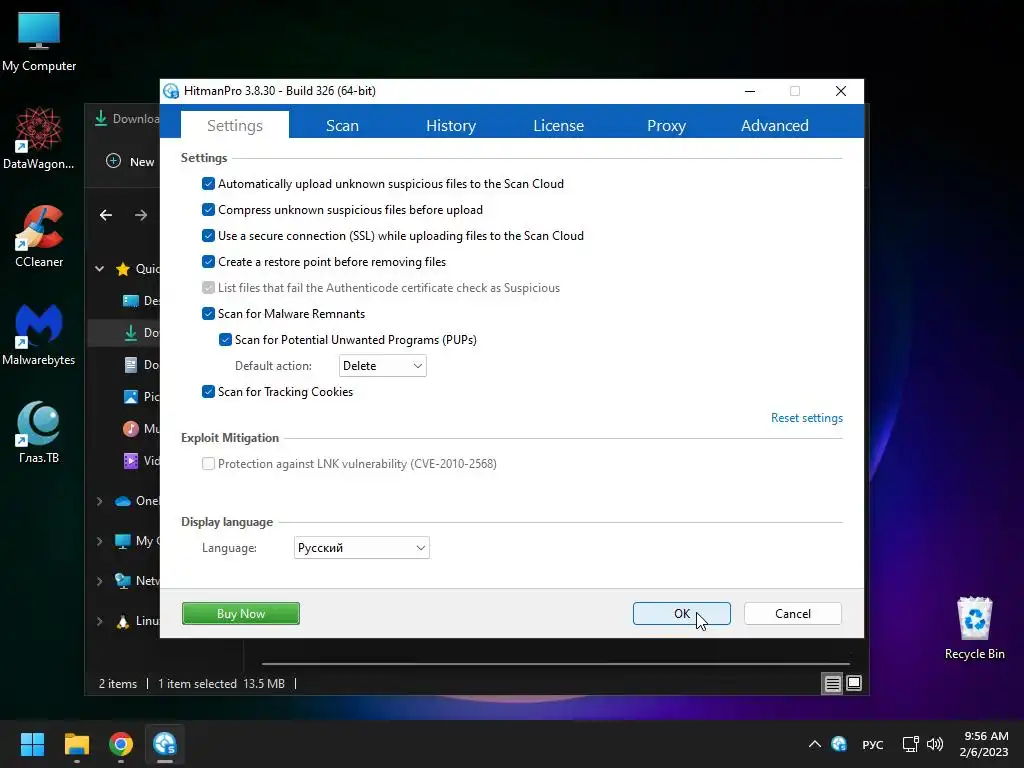Viewport: 1024px width, 768px height.
Task: Open File Explorer from the taskbar
Action: 76,744
